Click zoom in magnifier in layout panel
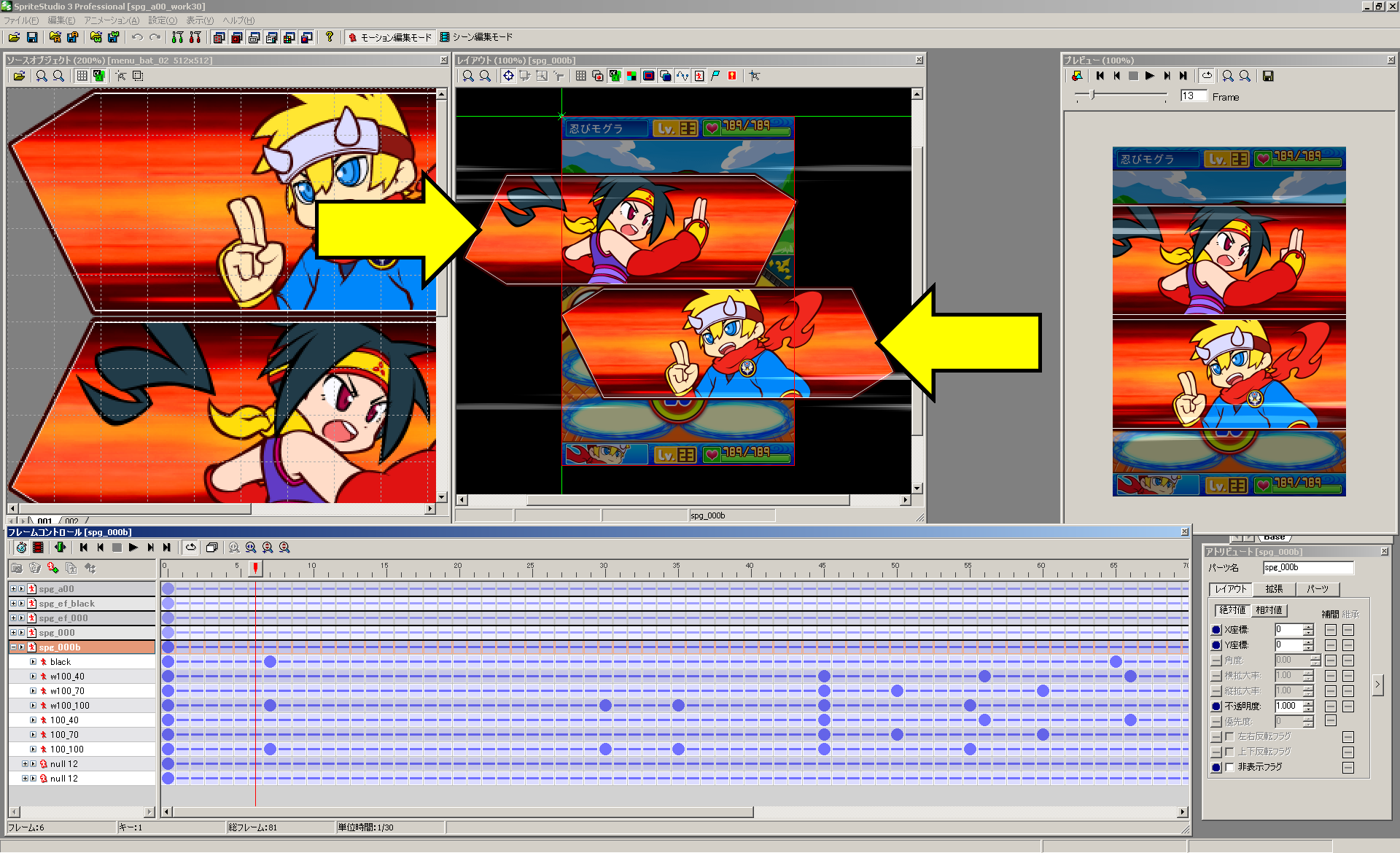The width and height of the screenshot is (1400, 853). pyautogui.click(x=468, y=76)
